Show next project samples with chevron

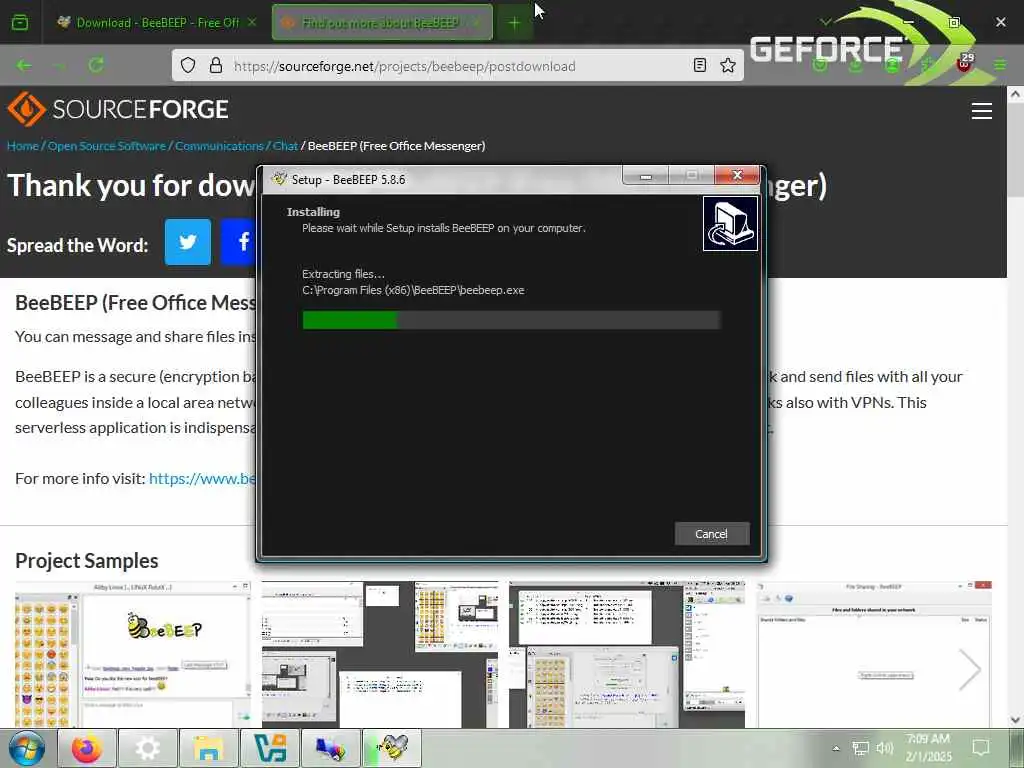pyautogui.click(x=970, y=669)
